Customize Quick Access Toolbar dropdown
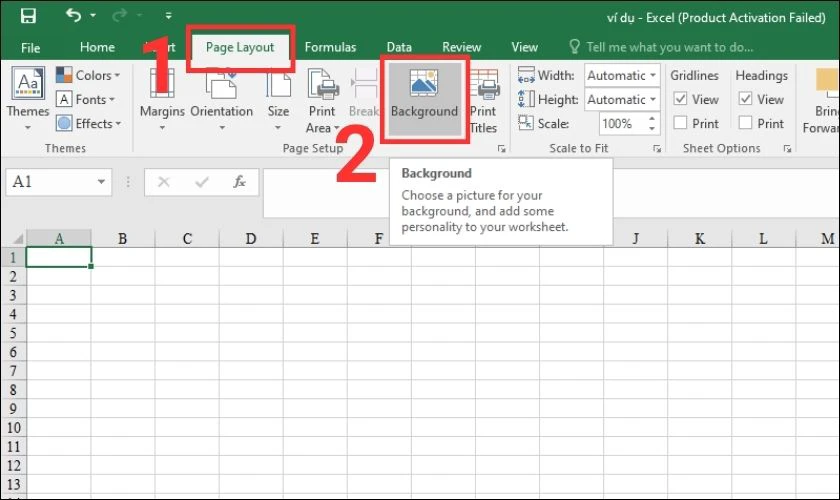840x500 pixels. pyautogui.click(x=168, y=16)
